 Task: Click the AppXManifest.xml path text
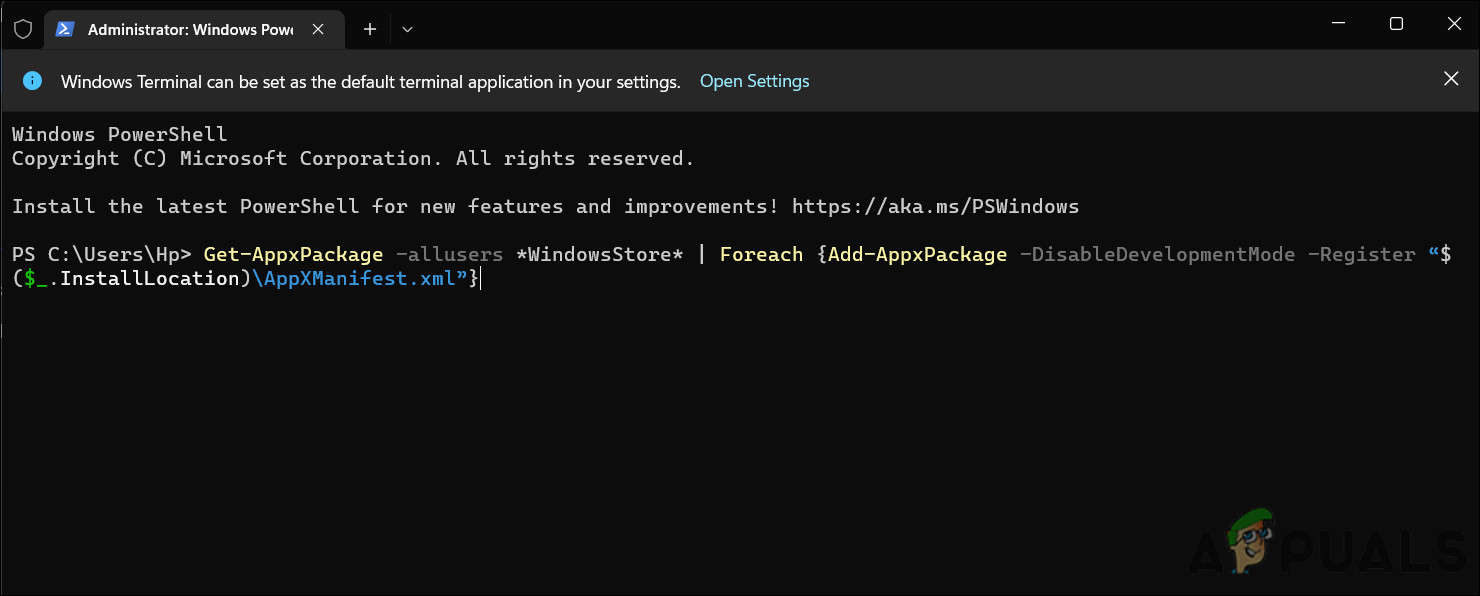pyautogui.click(x=355, y=278)
